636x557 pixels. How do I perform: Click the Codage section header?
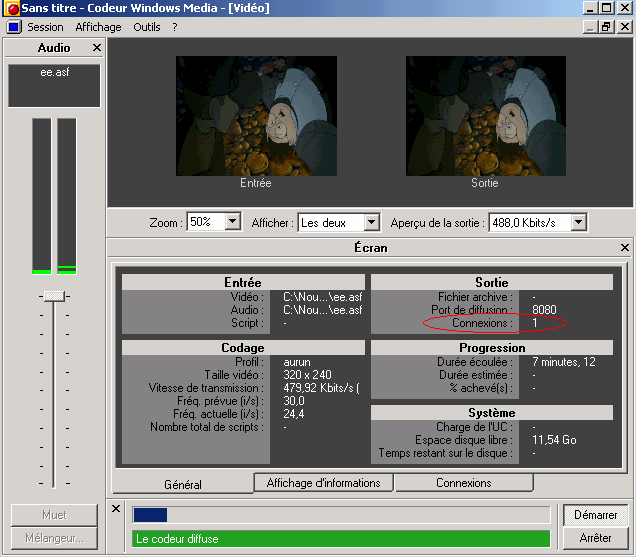pos(243,348)
